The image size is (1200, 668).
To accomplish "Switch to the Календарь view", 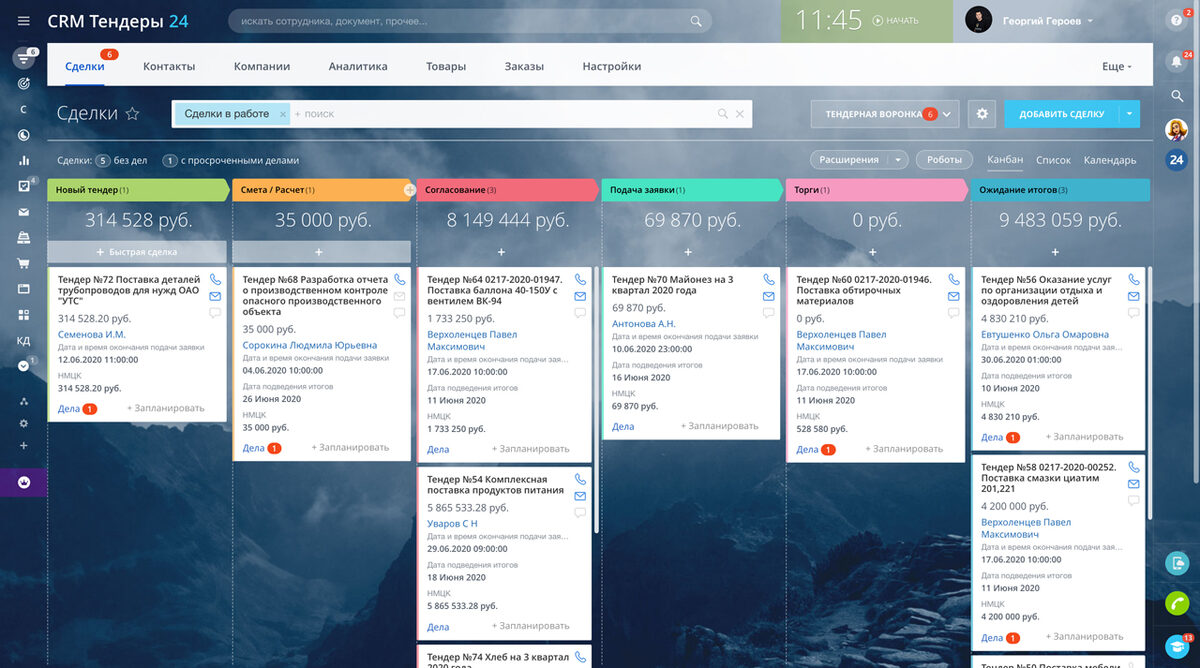I will tap(1110, 160).
